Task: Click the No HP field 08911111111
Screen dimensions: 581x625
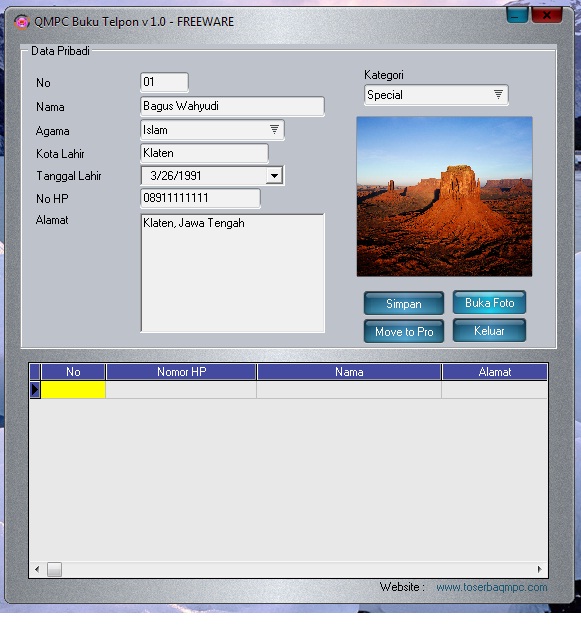Action: 200,198
